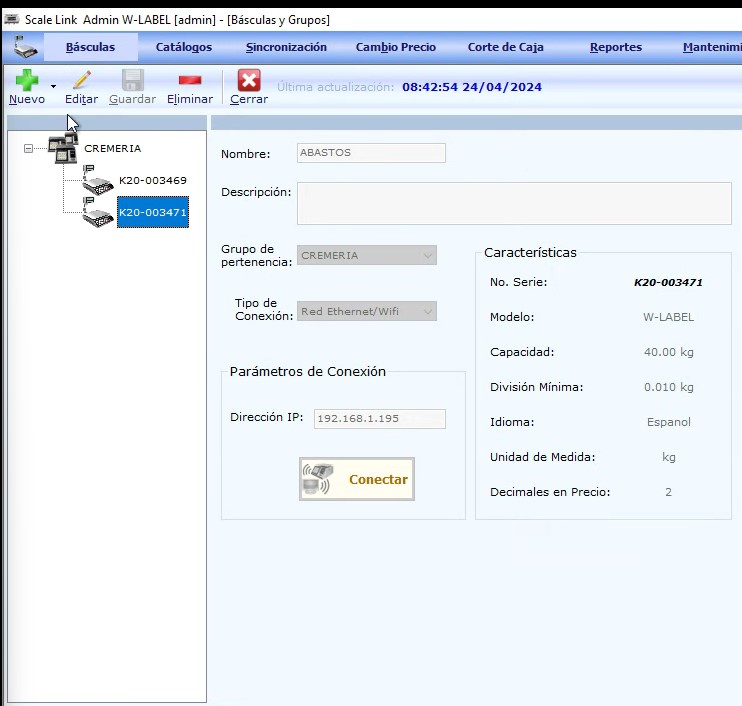Click the Conectar button
The height and width of the screenshot is (706, 742).
click(x=357, y=479)
